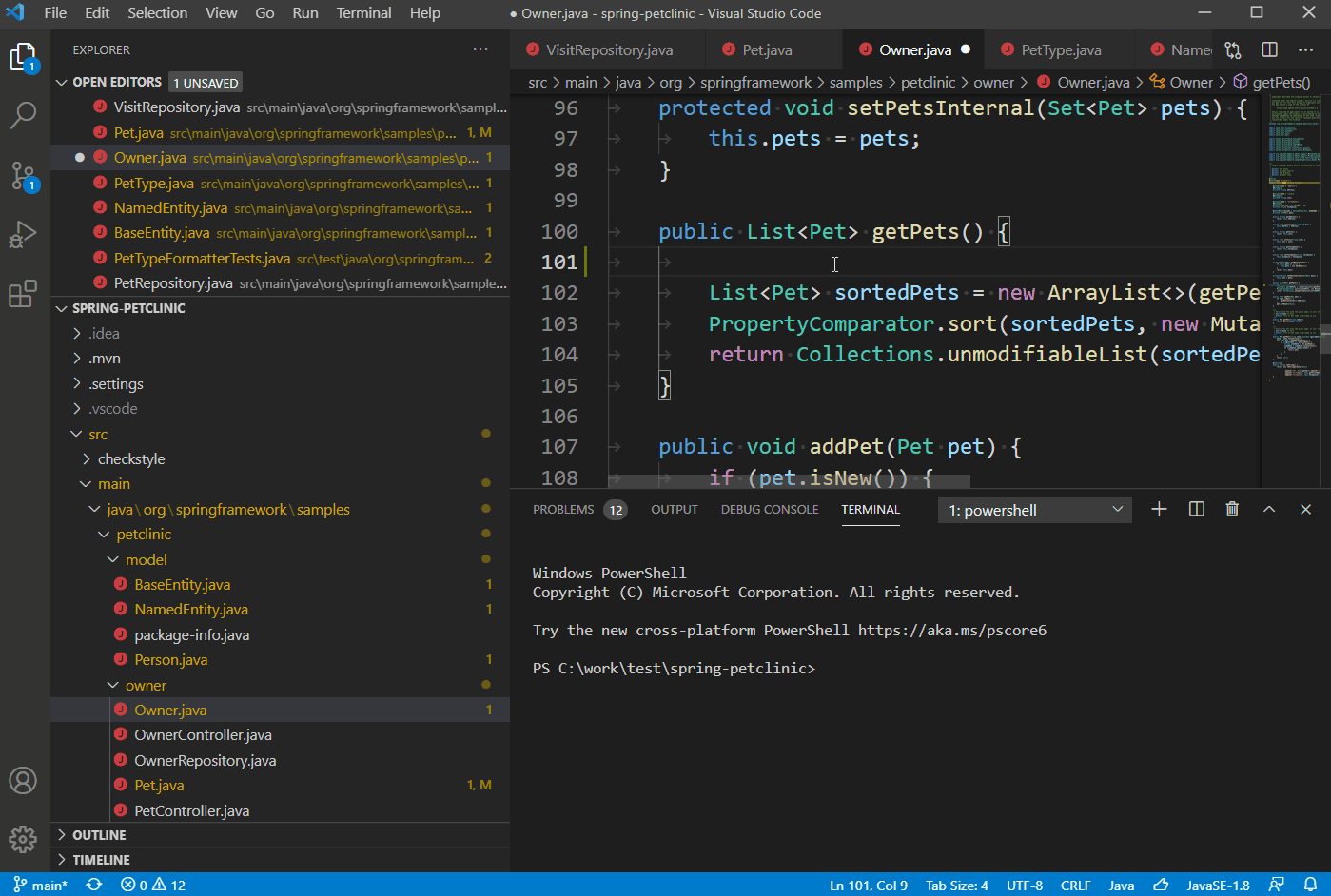The height and width of the screenshot is (896, 1331).
Task: Collapse the model folder
Action: (x=147, y=559)
